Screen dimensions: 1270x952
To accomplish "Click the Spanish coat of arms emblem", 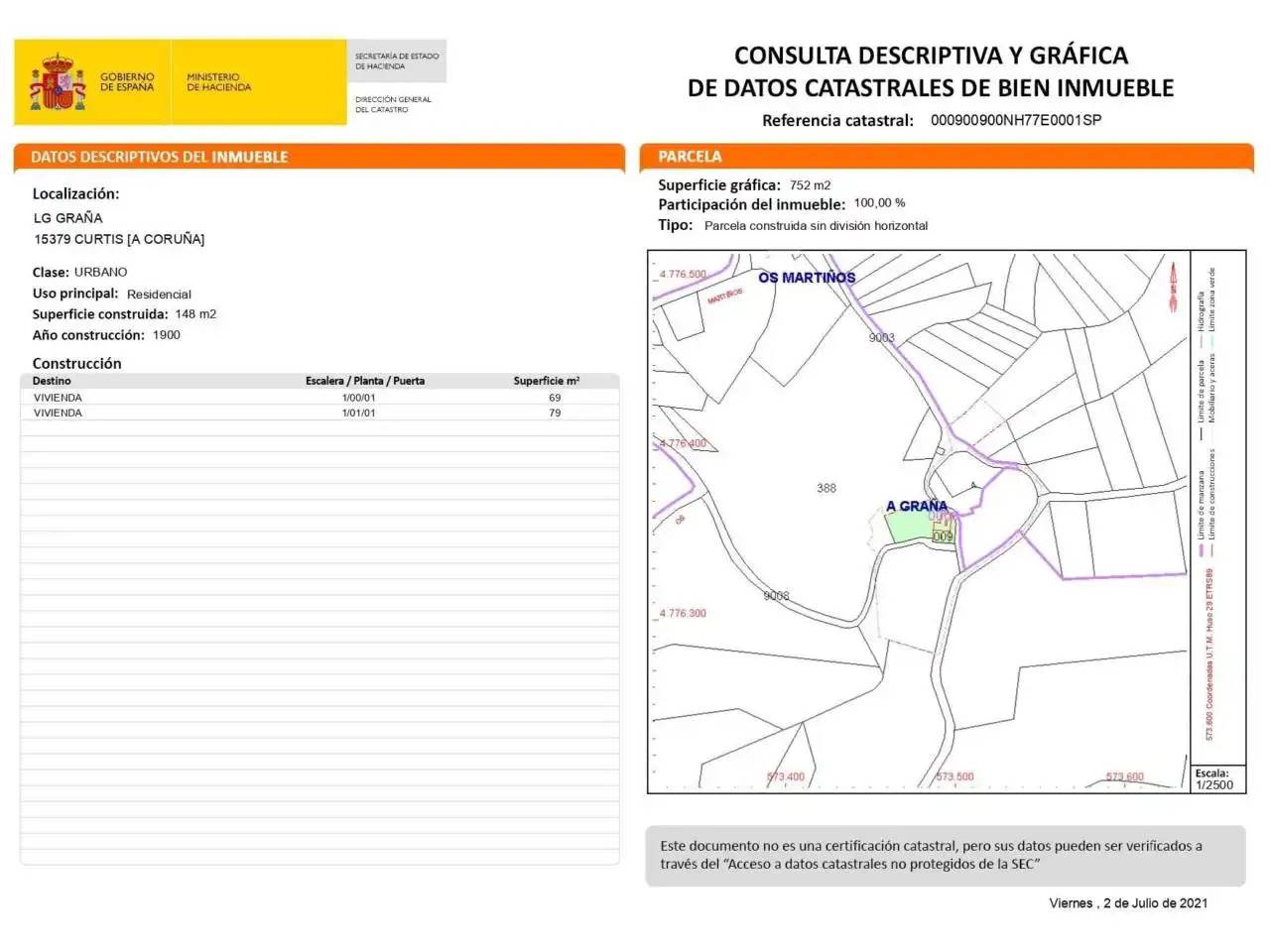I will [58, 82].
